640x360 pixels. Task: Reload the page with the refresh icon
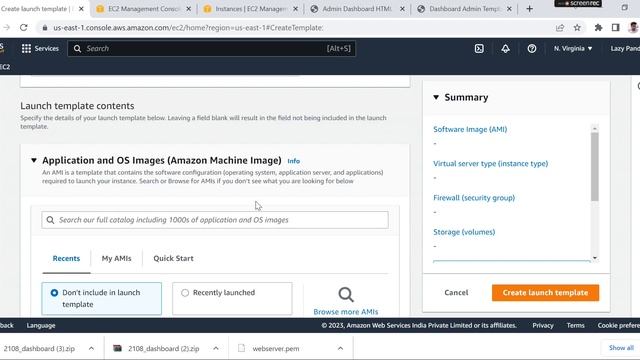[24, 27]
